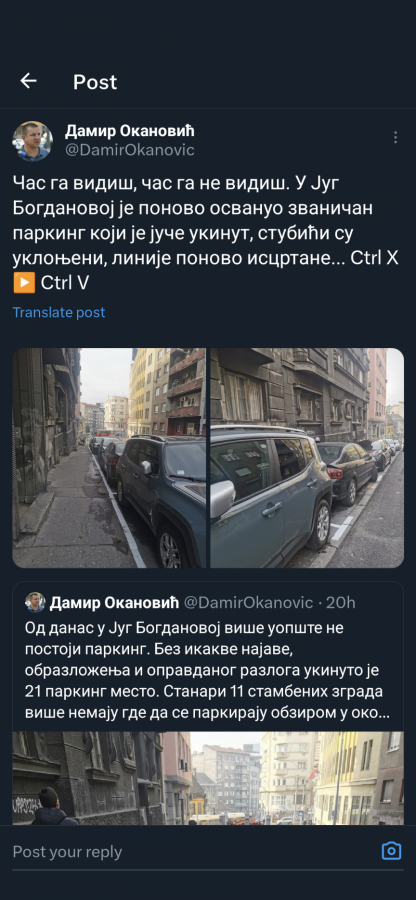
Task: Click the Translate post link
Action: coord(59,312)
